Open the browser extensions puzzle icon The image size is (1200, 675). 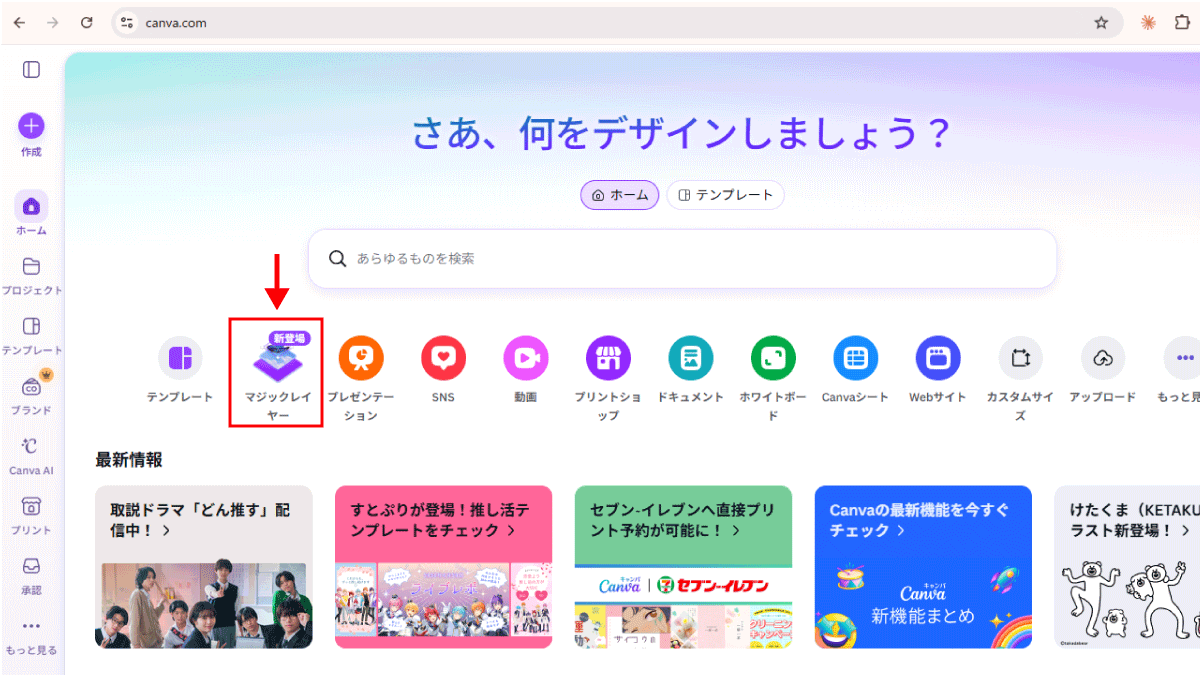1182,22
